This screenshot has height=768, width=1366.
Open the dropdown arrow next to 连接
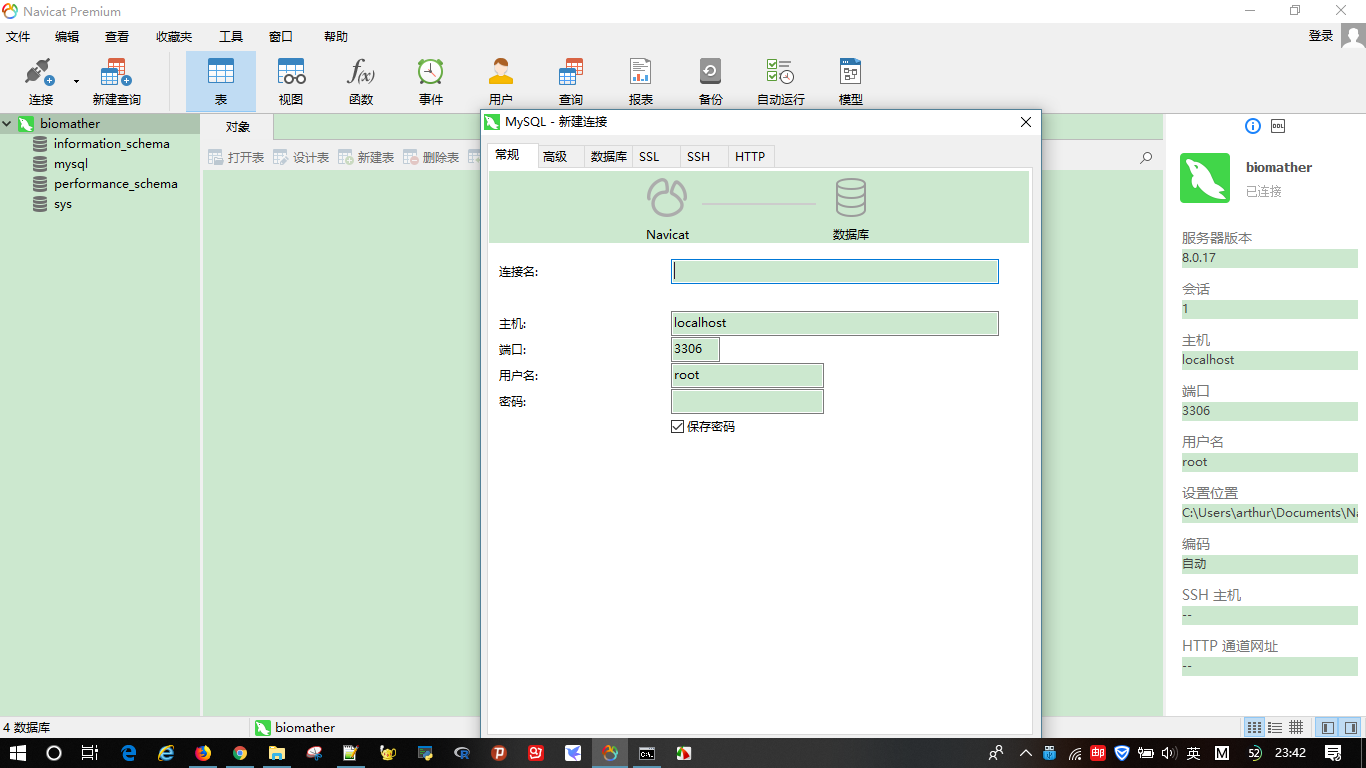point(75,81)
